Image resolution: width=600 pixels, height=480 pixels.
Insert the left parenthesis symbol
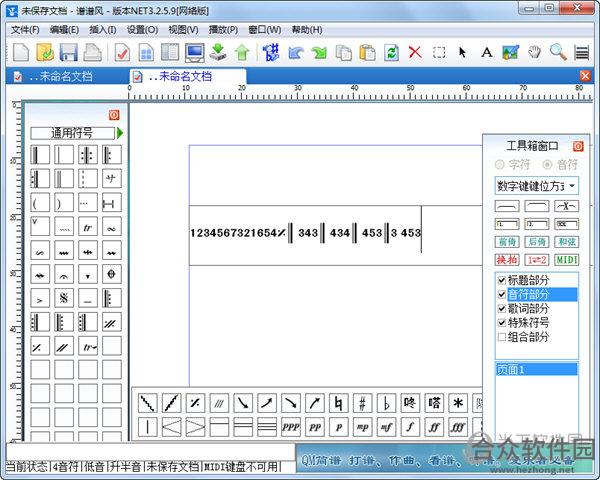[40, 202]
